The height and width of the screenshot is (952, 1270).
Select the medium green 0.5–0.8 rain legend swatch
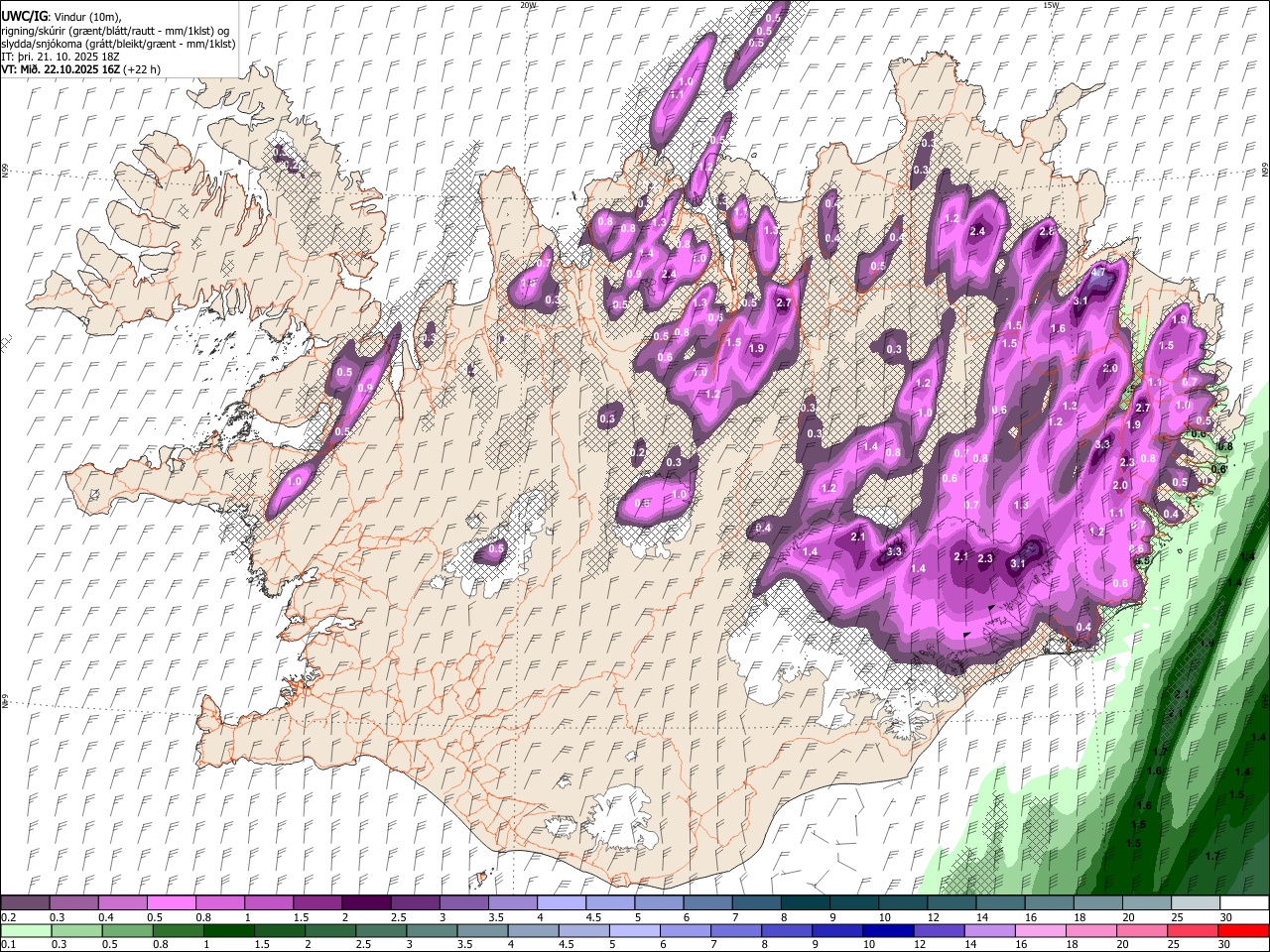coord(128,930)
